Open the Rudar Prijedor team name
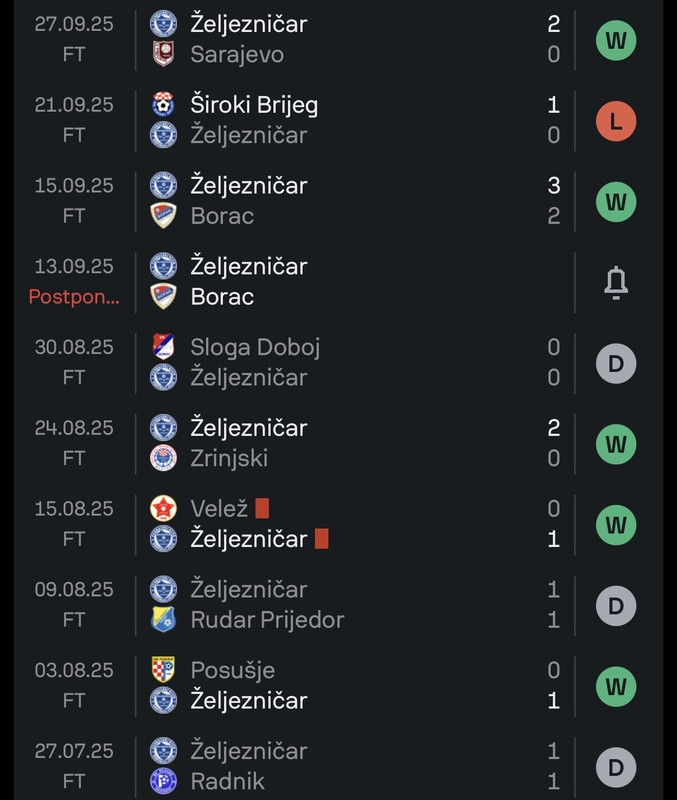The image size is (677, 800). point(267,620)
